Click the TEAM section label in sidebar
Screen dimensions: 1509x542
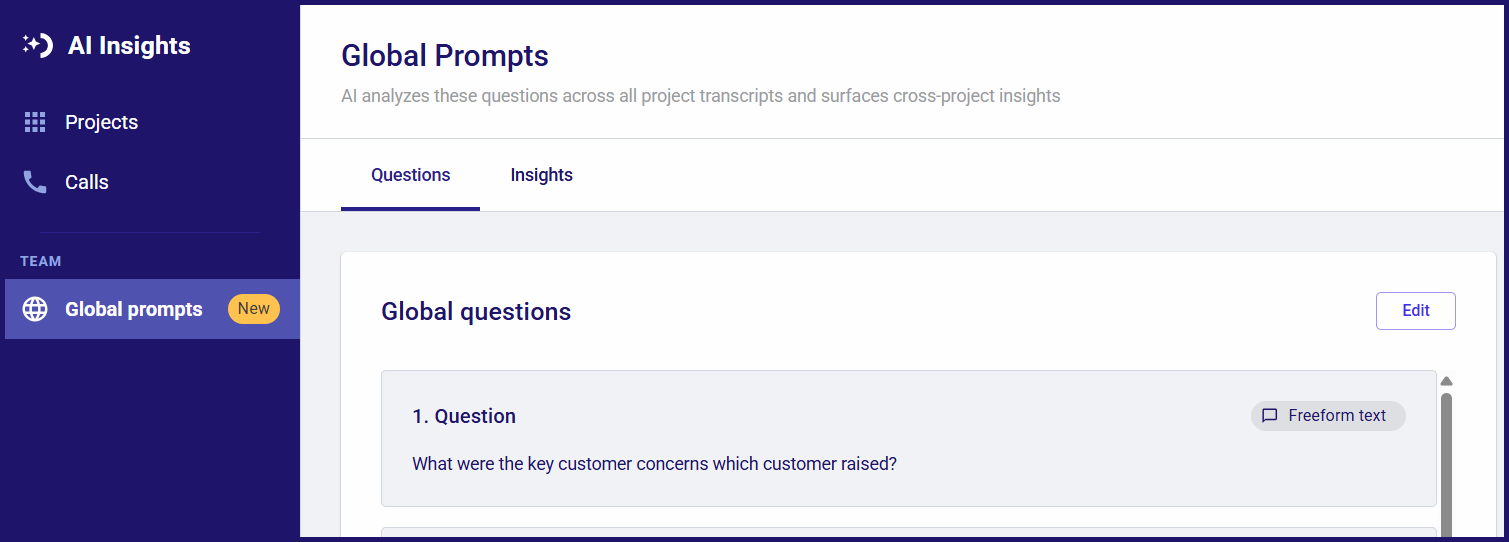(x=41, y=261)
